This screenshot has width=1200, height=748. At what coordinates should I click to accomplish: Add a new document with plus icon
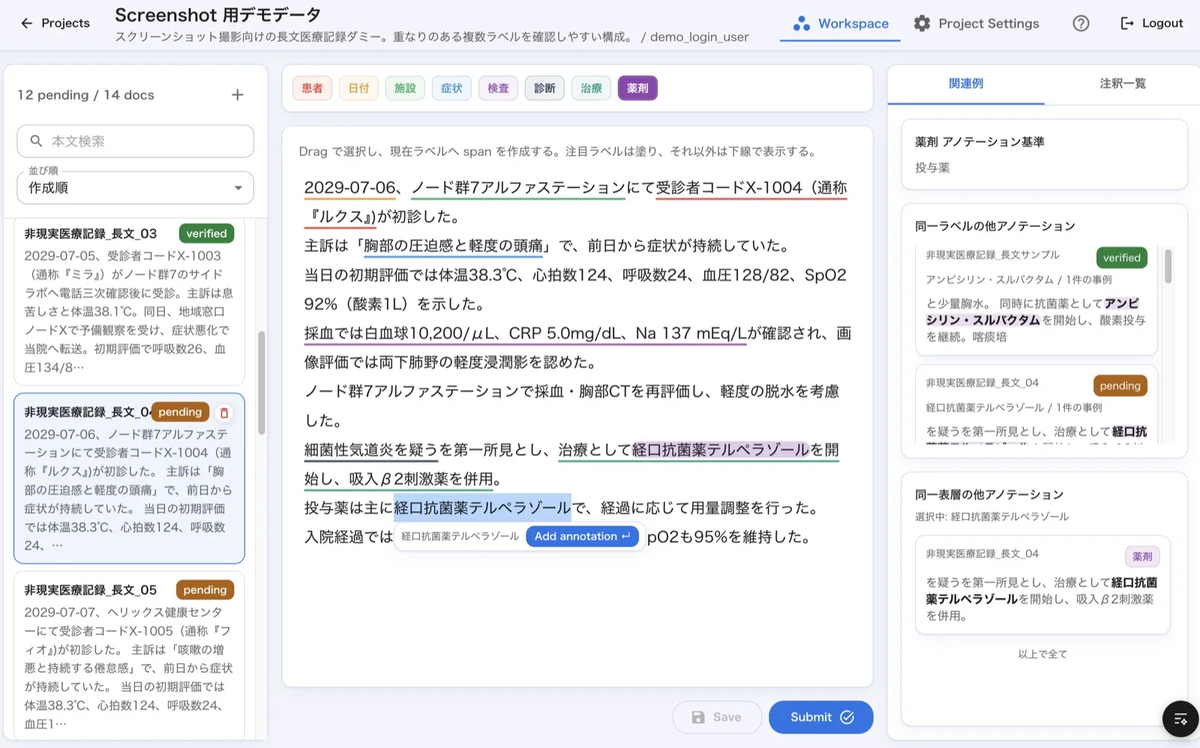(237, 95)
